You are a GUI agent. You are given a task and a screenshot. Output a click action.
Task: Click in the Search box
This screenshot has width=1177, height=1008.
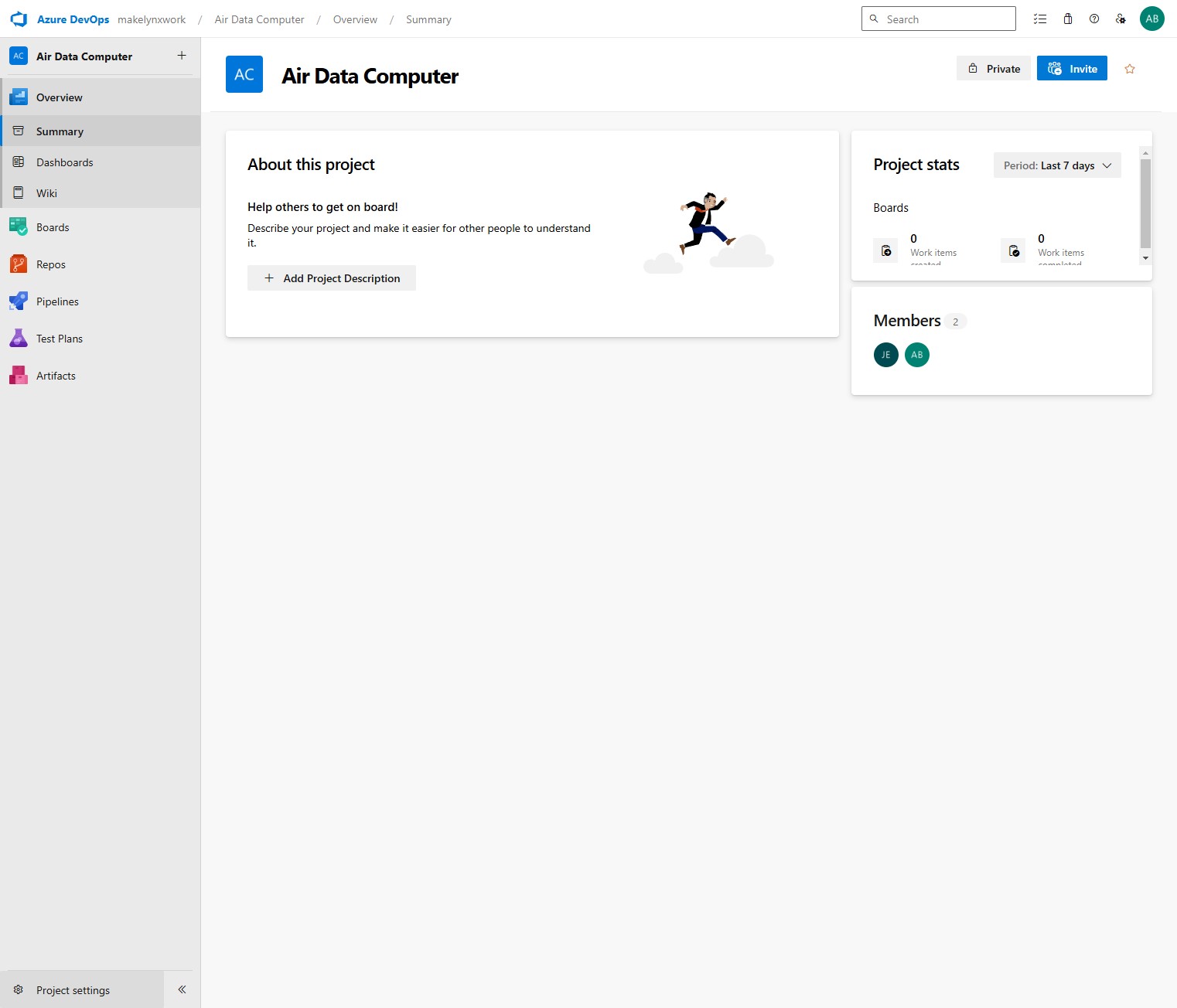939,19
